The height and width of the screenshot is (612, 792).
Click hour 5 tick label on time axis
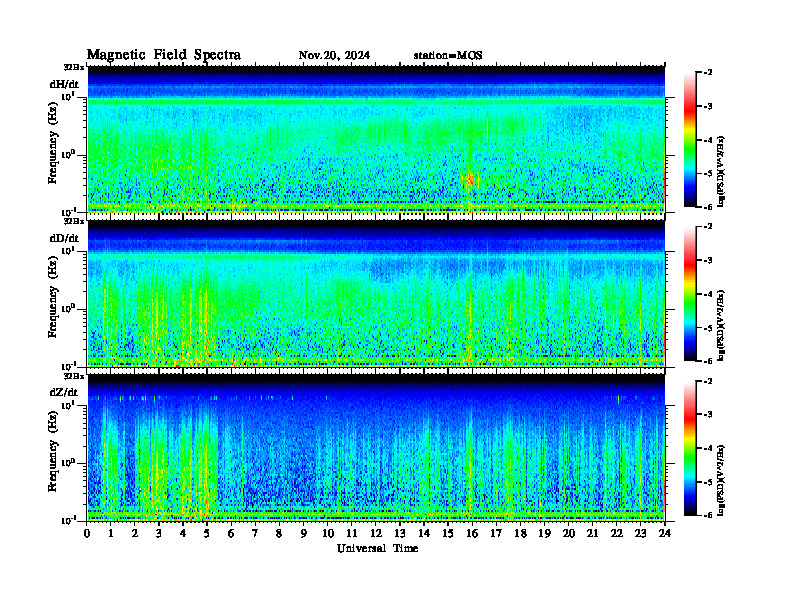point(207,534)
